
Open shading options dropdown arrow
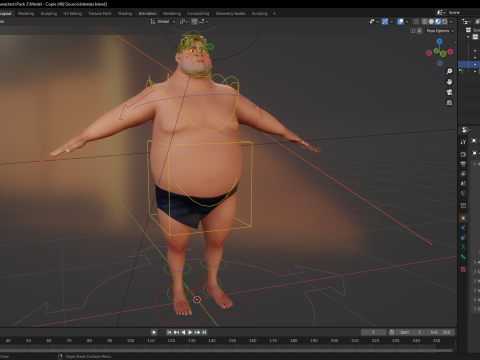tap(451, 21)
